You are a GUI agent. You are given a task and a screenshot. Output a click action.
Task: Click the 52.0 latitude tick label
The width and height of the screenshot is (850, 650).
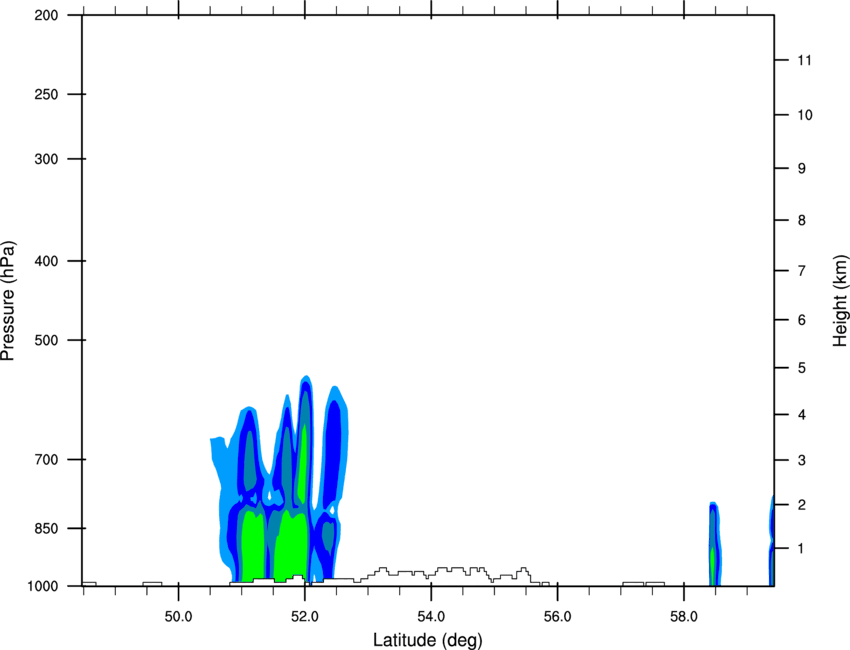305,617
